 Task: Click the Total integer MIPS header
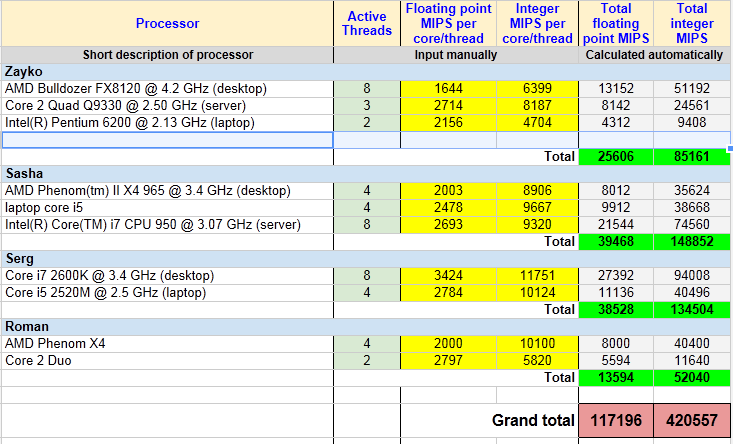tap(692, 23)
